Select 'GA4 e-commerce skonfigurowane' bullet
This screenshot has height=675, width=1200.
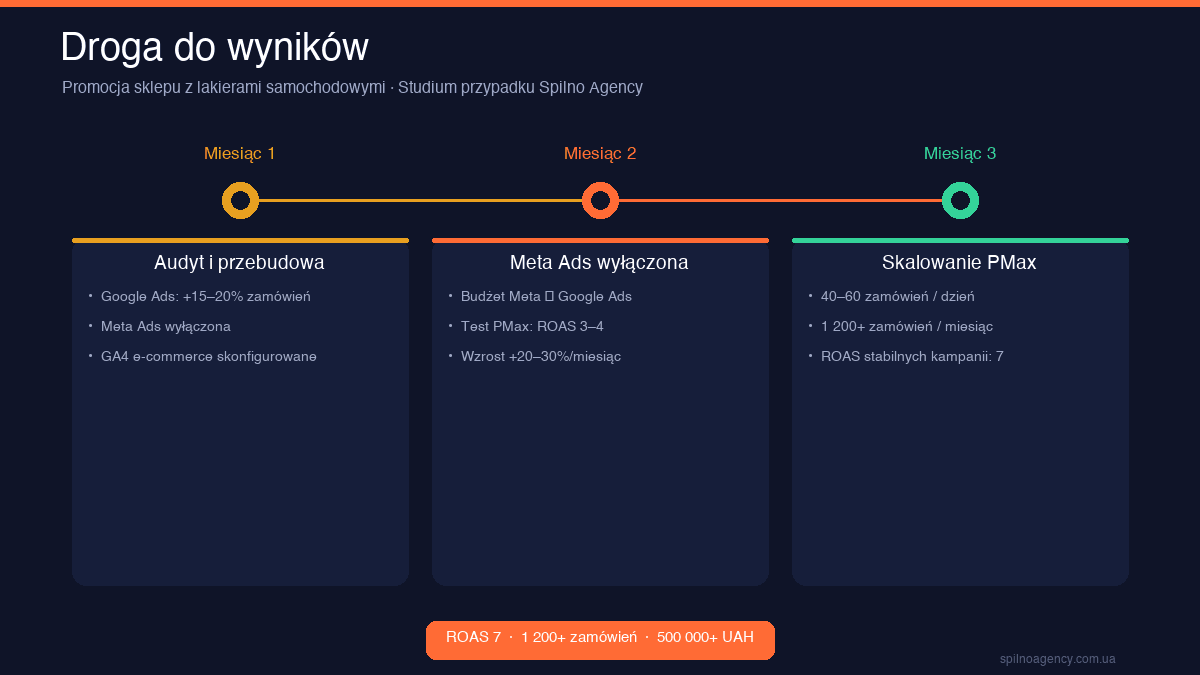209,357
